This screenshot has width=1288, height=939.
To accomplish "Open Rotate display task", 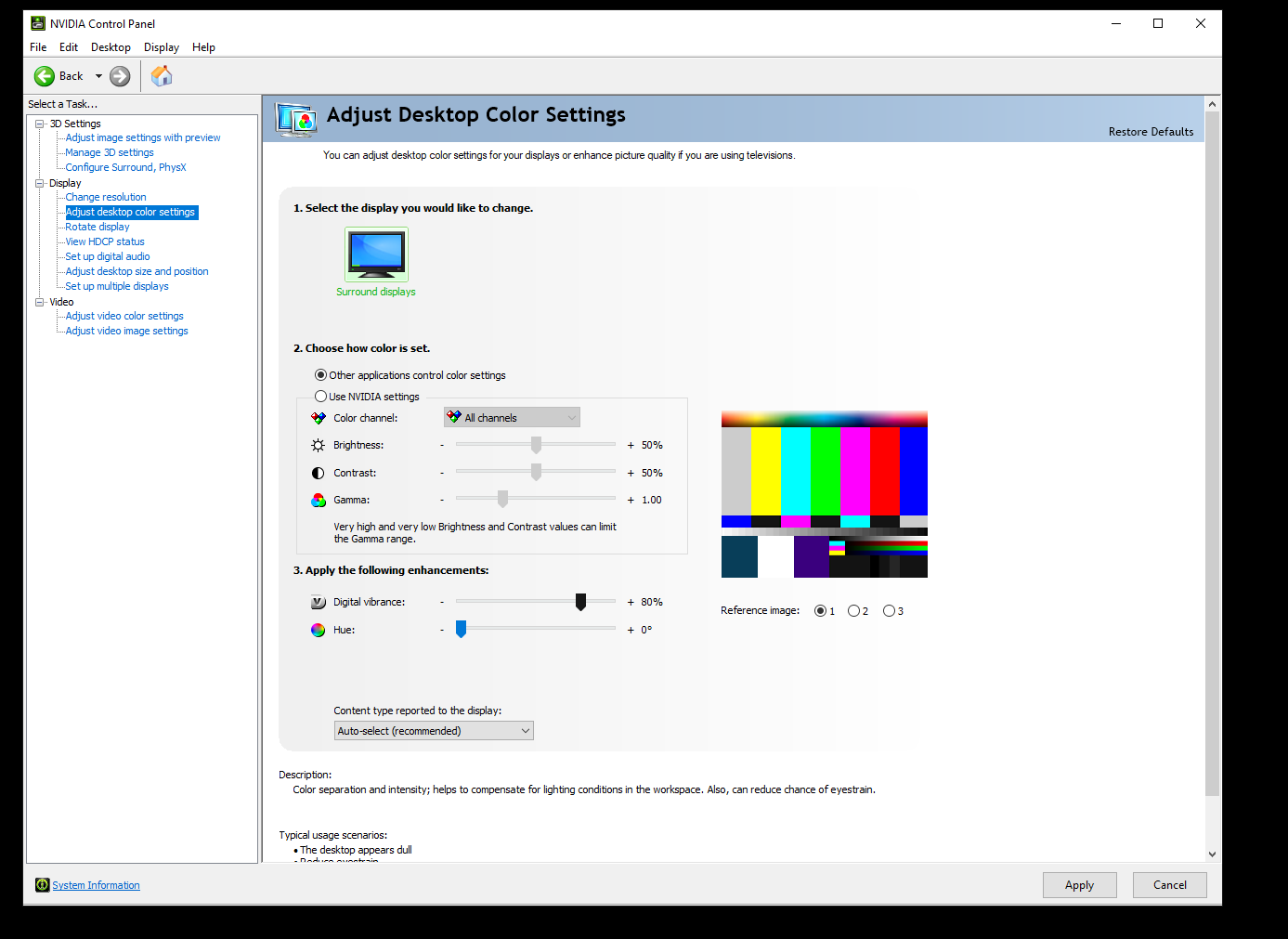I will pyautogui.click(x=98, y=227).
